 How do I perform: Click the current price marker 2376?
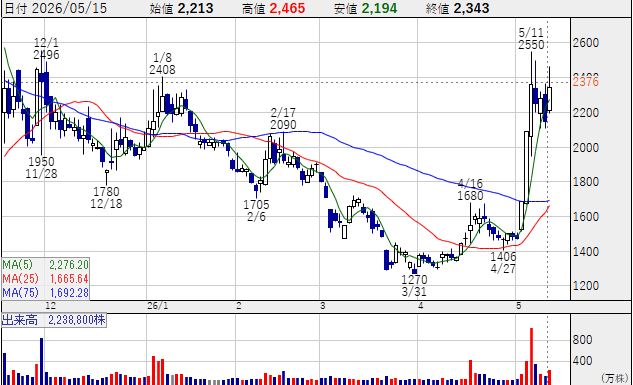click(x=586, y=82)
